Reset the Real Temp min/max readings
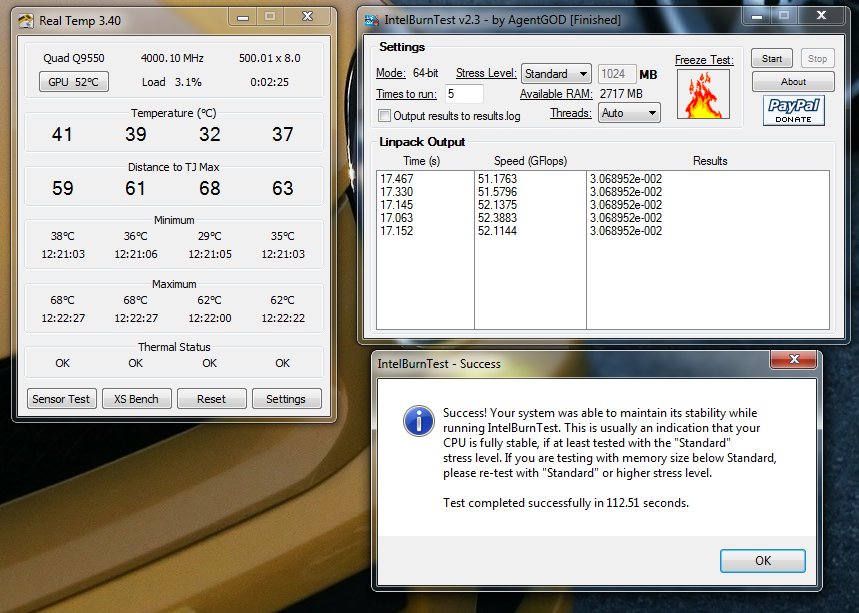 coord(211,399)
